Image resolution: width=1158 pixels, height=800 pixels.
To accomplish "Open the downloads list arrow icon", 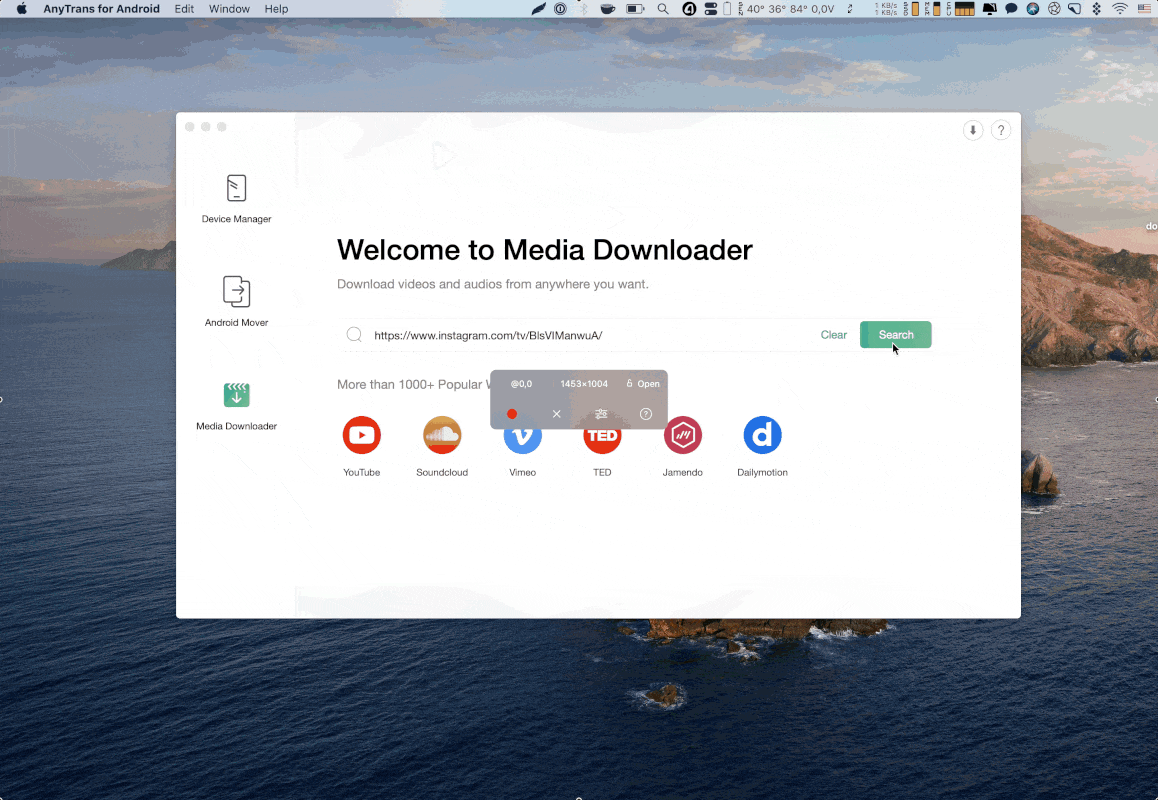I will (972, 131).
